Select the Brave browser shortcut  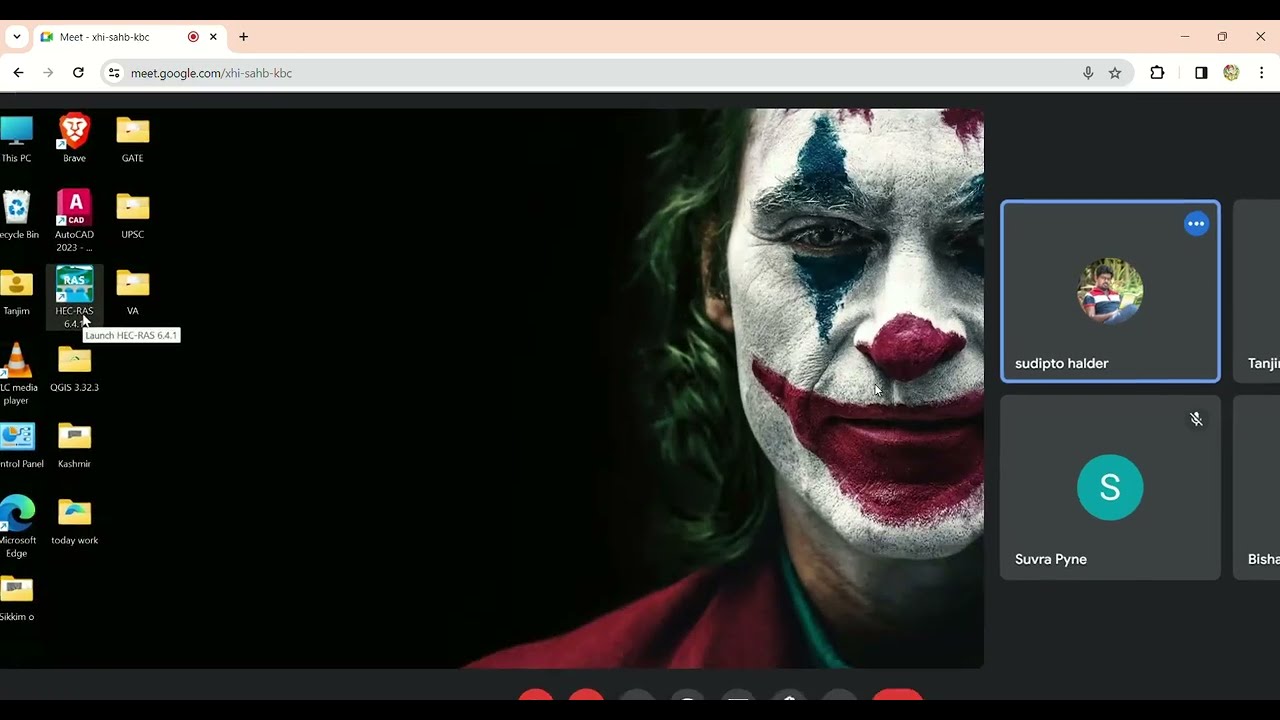pos(74,139)
